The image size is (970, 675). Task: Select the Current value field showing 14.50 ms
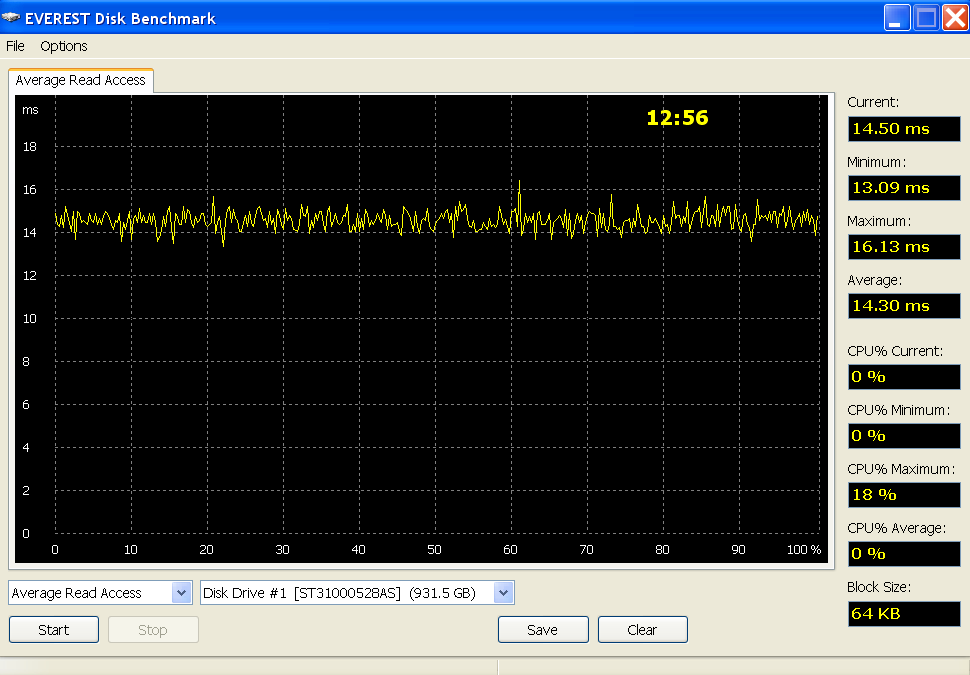(903, 129)
